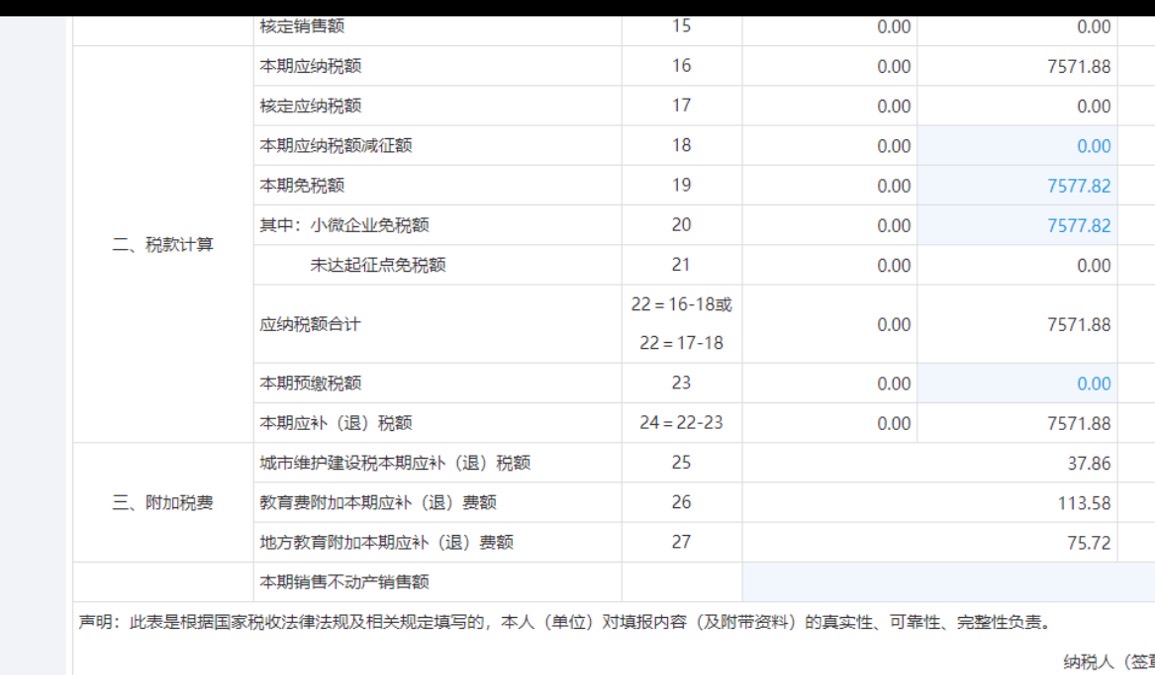Image resolution: width=1155 pixels, height=675 pixels.
Task: Click the row 23 prepaid tax amount field
Action: click(1017, 383)
